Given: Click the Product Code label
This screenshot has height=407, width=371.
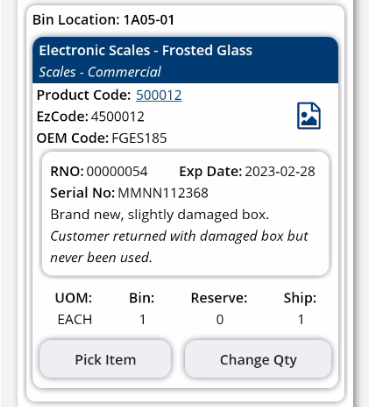Looking at the screenshot, I should pyautogui.click(x=84, y=95).
